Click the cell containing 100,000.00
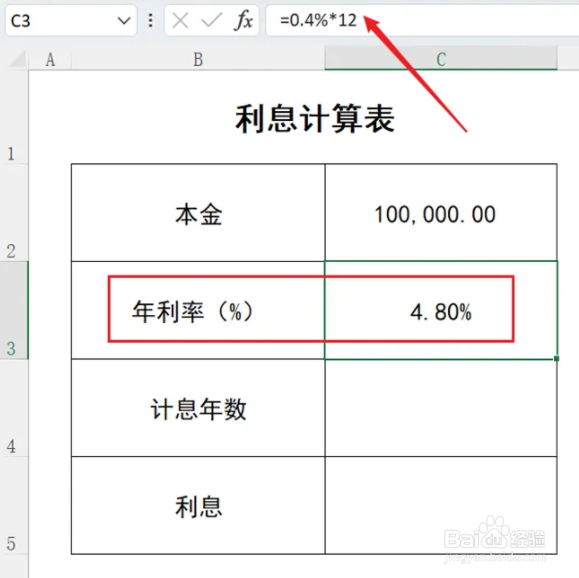Viewport: 579px width, 578px height. (x=441, y=213)
